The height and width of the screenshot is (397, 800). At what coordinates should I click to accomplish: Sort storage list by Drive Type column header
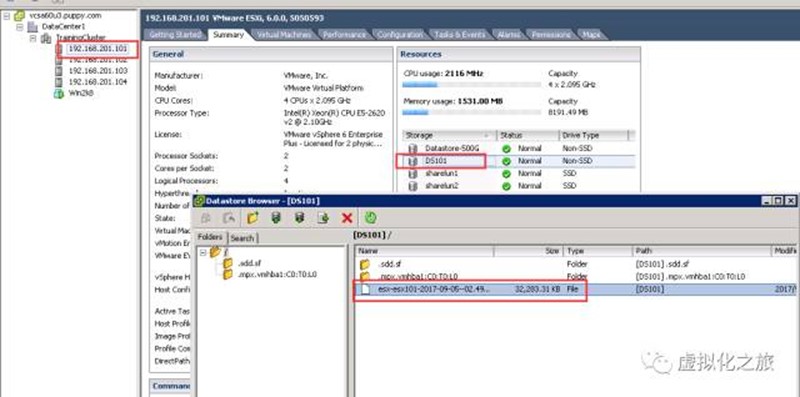594,135
